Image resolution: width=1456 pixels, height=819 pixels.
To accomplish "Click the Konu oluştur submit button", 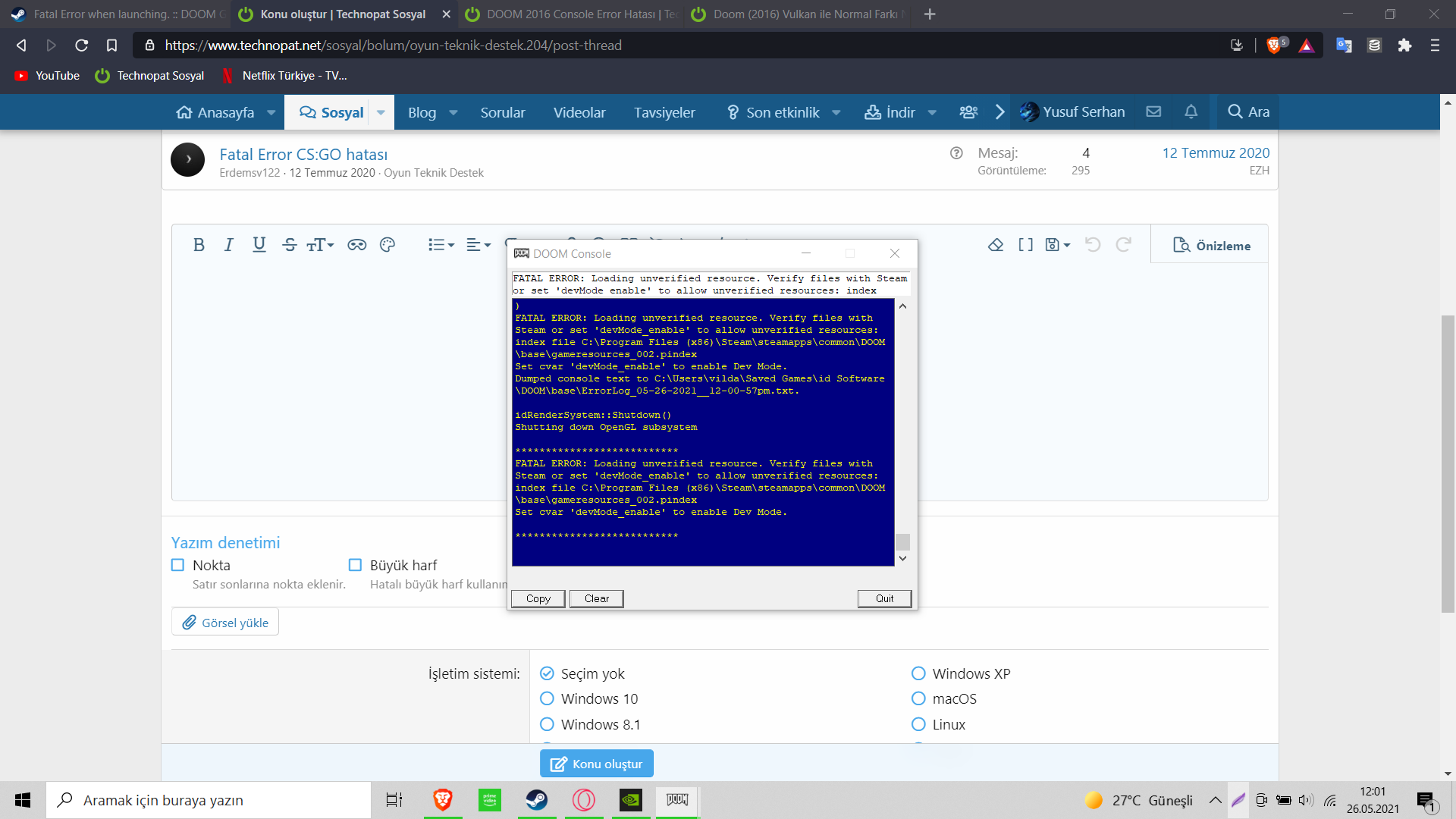I will [x=597, y=764].
